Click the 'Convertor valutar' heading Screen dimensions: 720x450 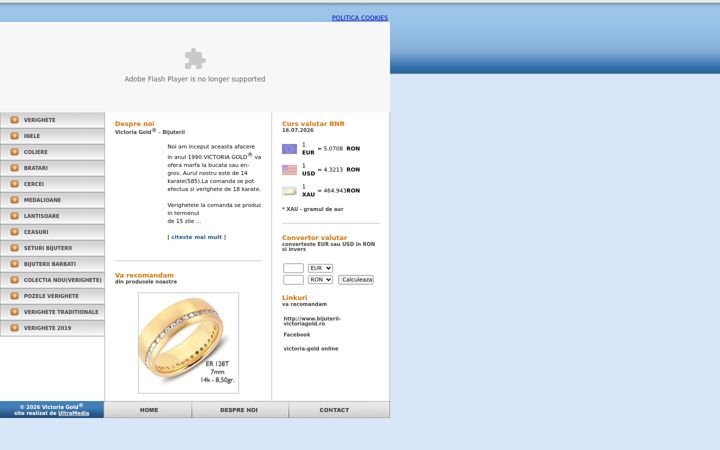315,237
